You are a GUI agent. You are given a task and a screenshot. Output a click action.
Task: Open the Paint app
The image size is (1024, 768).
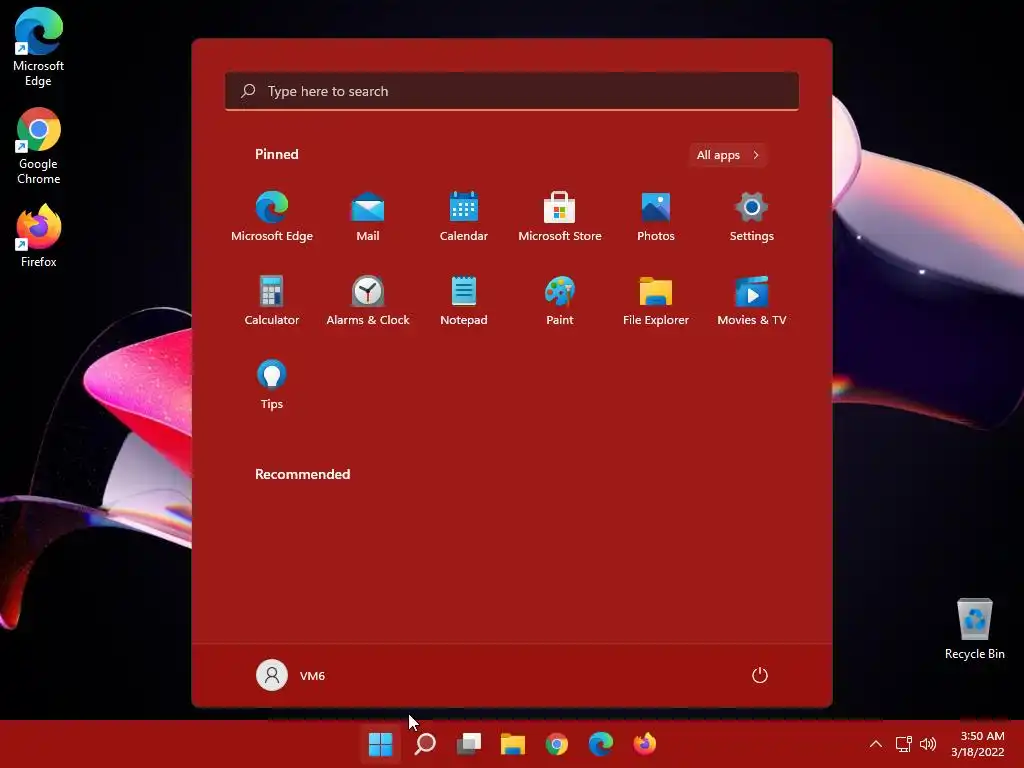click(x=560, y=300)
